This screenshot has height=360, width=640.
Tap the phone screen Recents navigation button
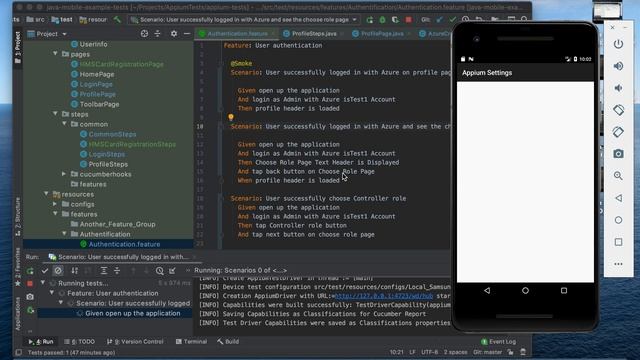[x=564, y=291]
